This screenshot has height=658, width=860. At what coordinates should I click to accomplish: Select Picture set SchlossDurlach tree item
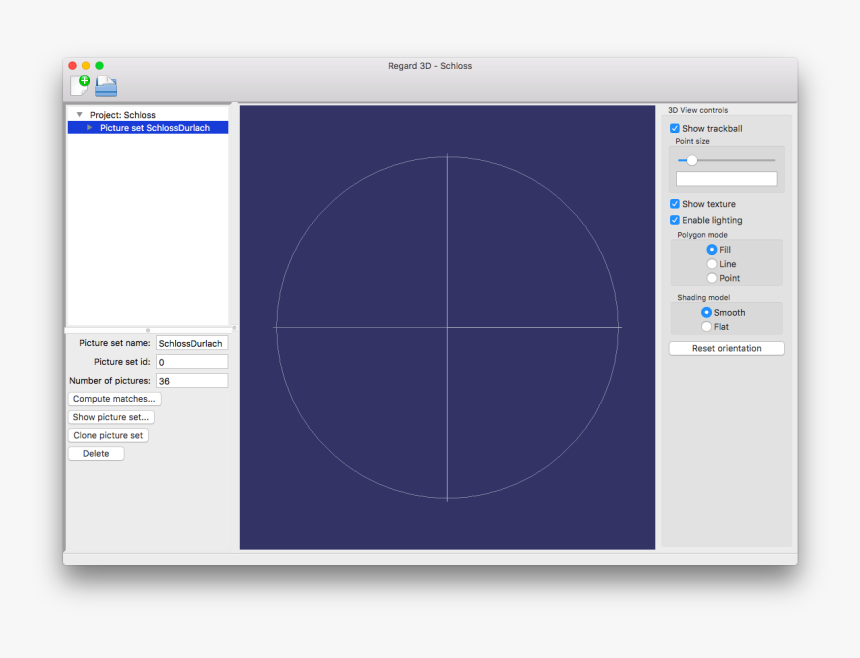(154, 128)
